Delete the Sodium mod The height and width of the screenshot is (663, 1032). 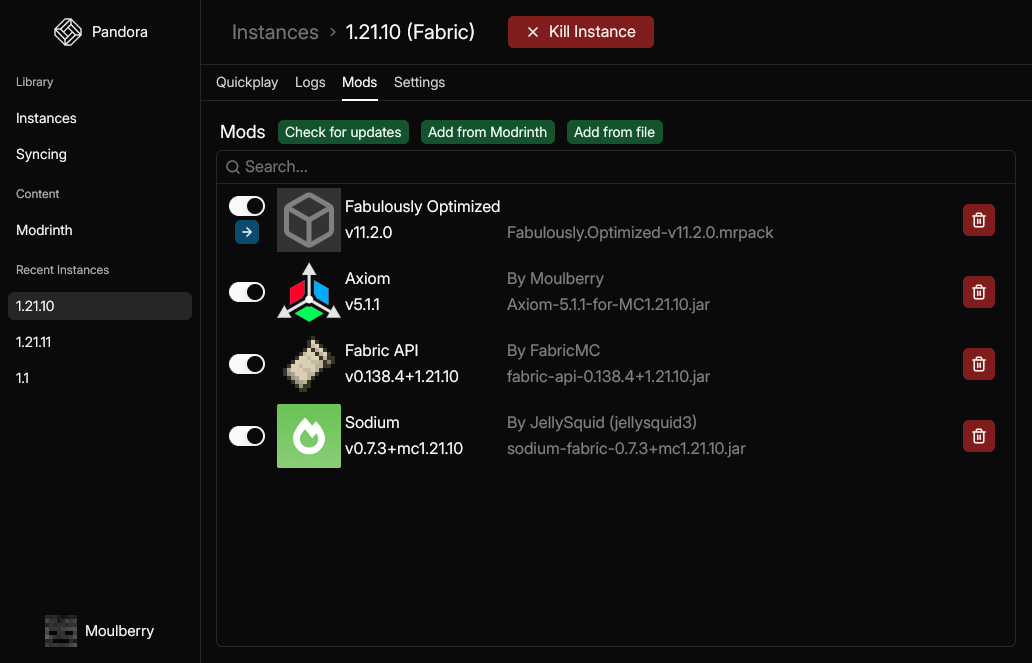(x=979, y=436)
